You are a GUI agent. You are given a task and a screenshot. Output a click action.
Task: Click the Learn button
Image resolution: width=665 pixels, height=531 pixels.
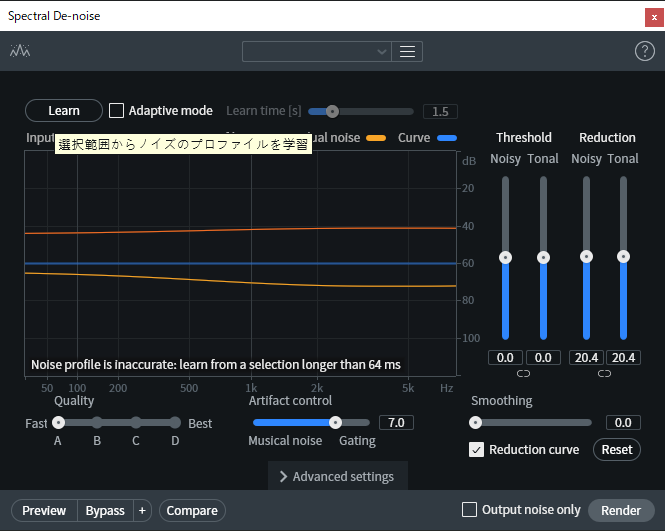point(64,111)
